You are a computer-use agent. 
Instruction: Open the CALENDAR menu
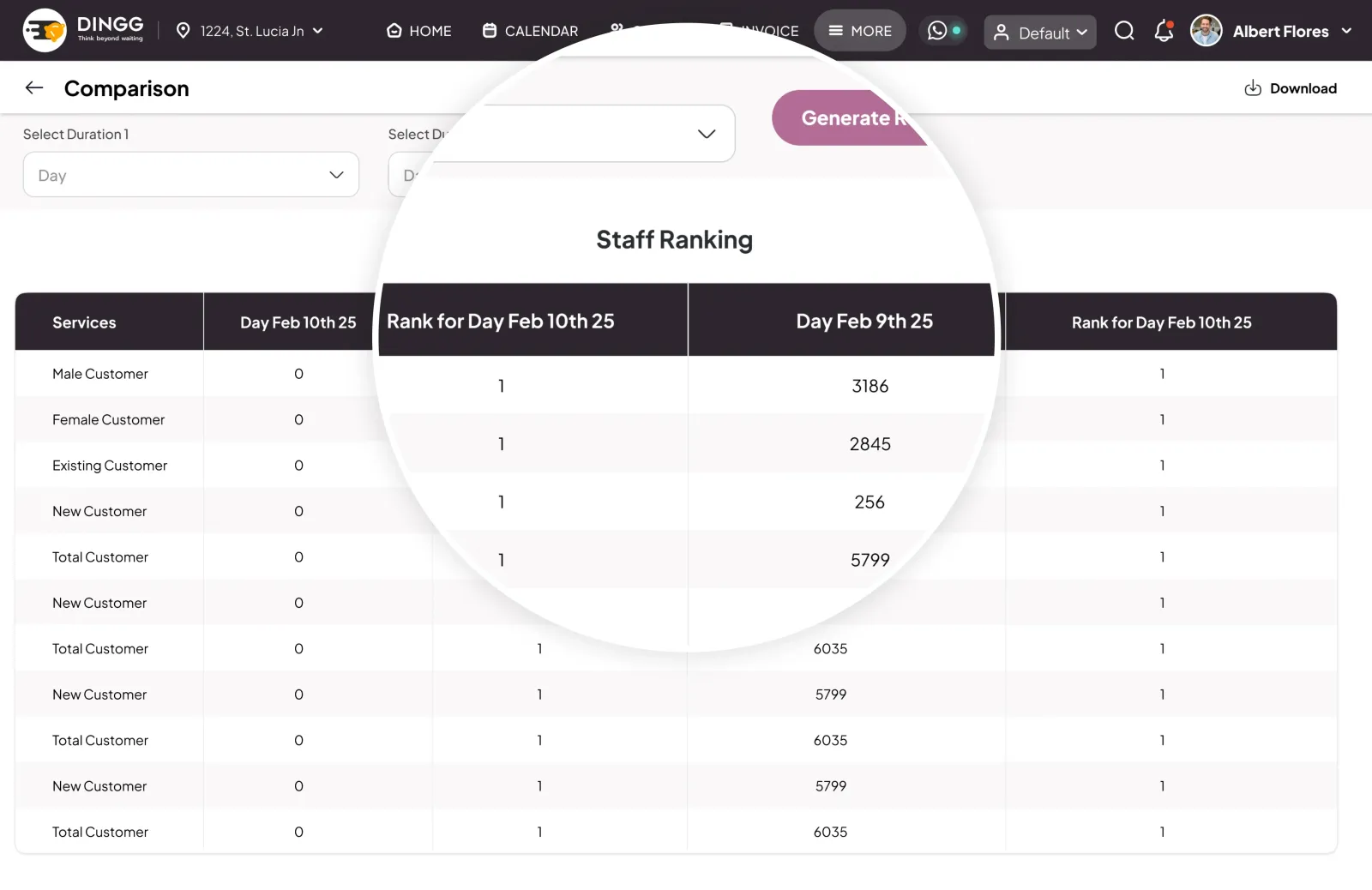530,31
